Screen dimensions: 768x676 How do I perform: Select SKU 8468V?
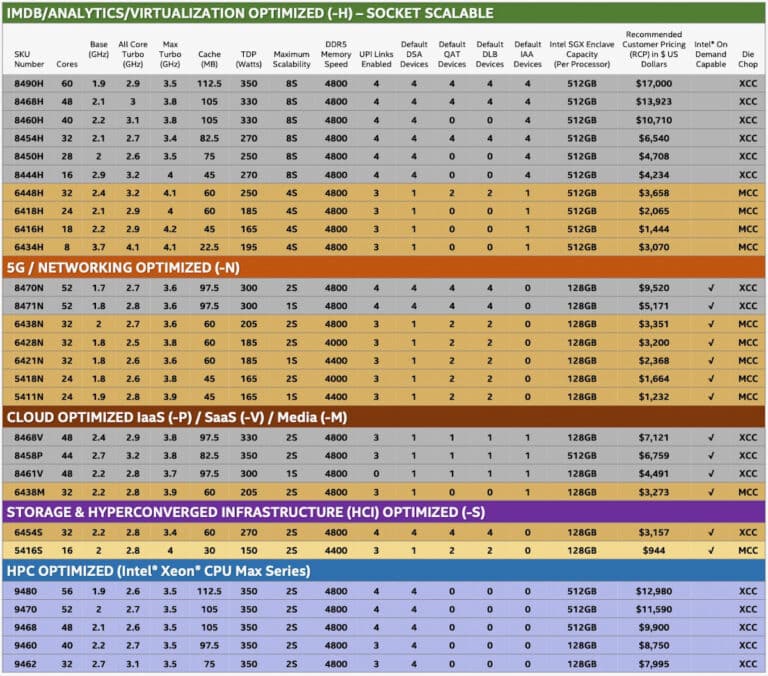29,437
